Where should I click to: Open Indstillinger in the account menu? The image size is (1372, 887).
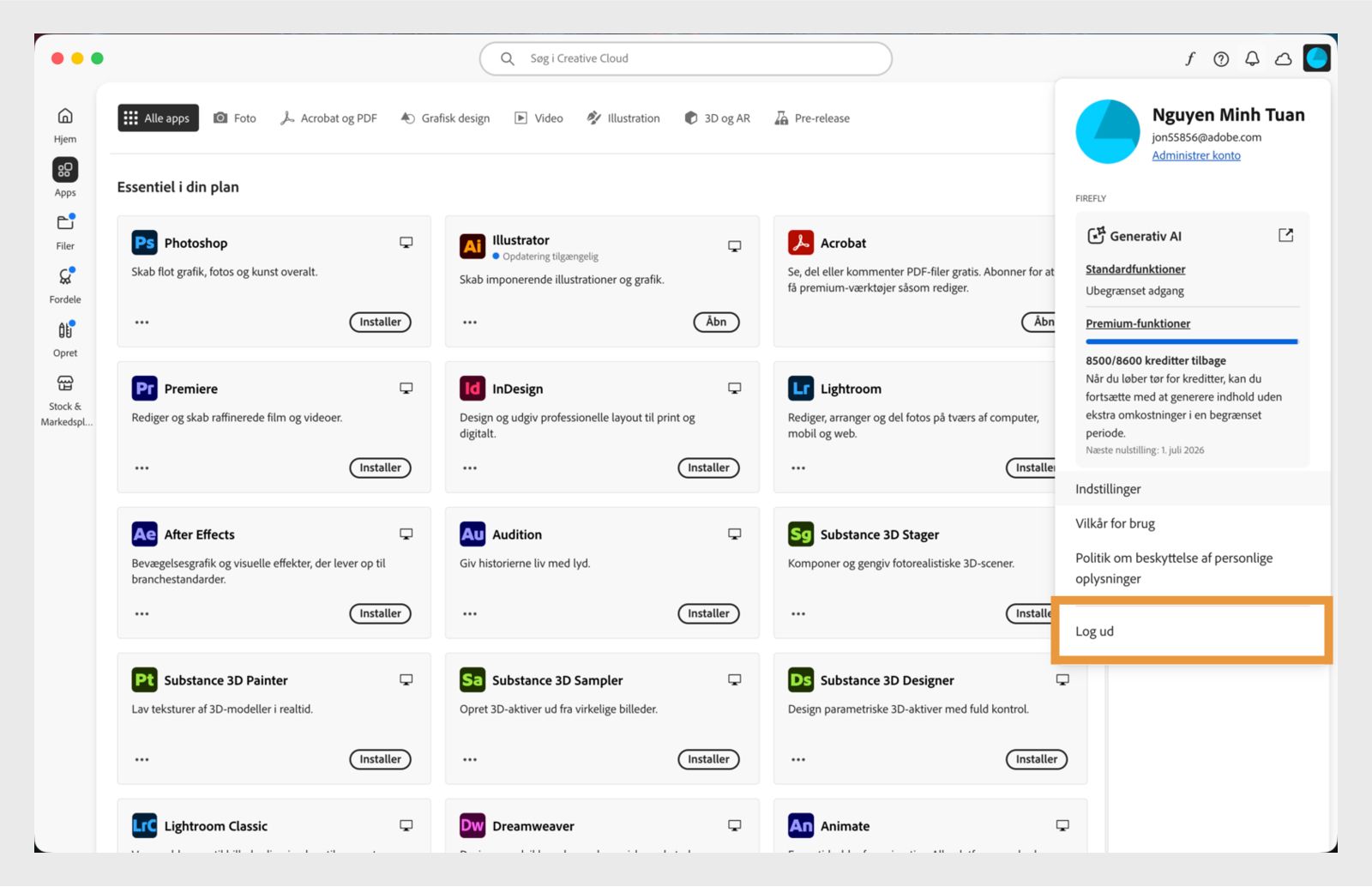click(x=1192, y=489)
